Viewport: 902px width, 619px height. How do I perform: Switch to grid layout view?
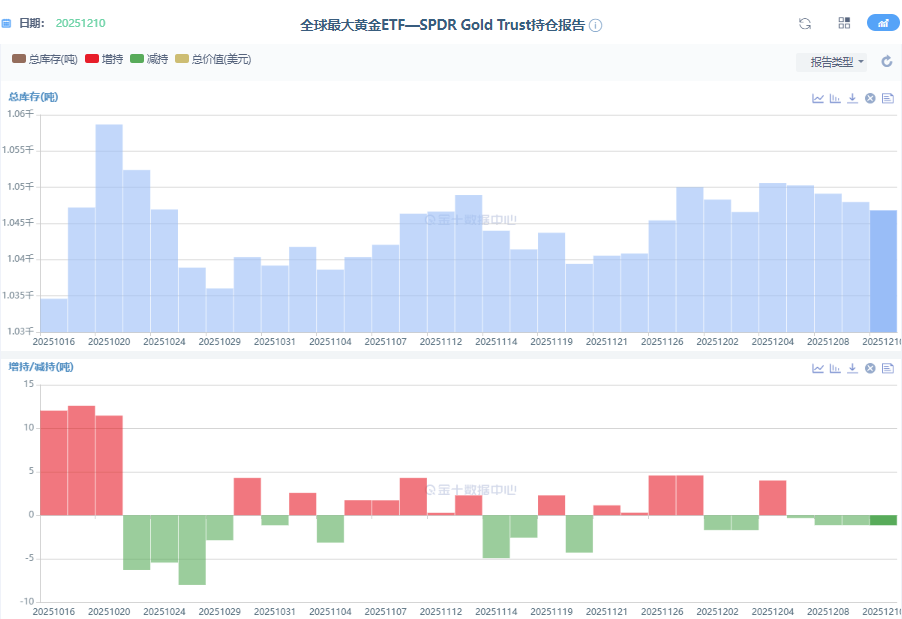click(844, 23)
